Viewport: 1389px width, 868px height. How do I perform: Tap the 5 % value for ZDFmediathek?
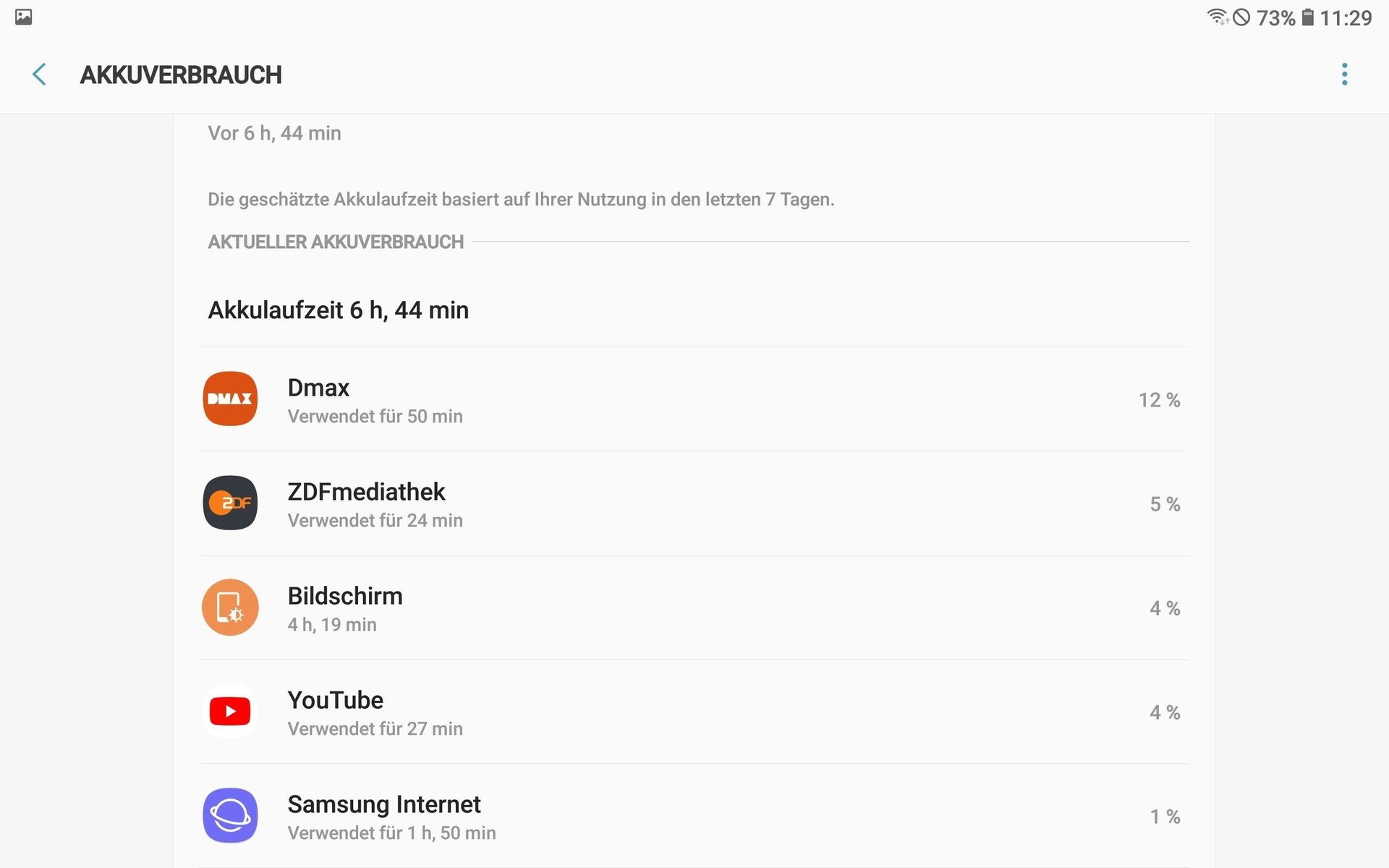tap(1165, 504)
